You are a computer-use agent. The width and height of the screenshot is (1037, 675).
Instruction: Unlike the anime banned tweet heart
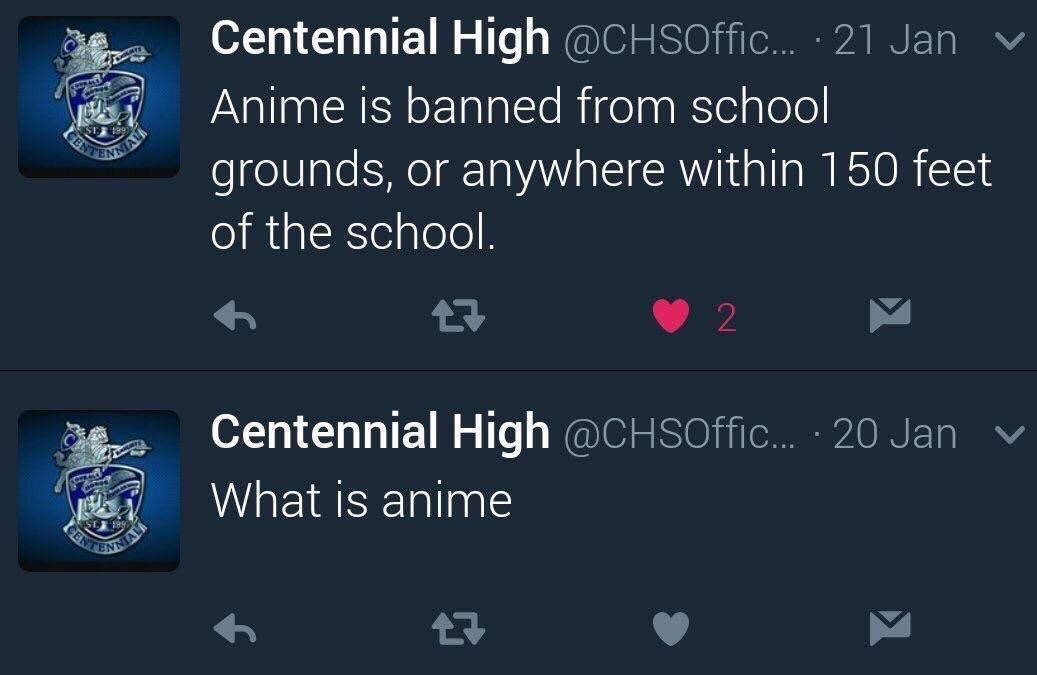pyautogui.click(x=671, y=316)
